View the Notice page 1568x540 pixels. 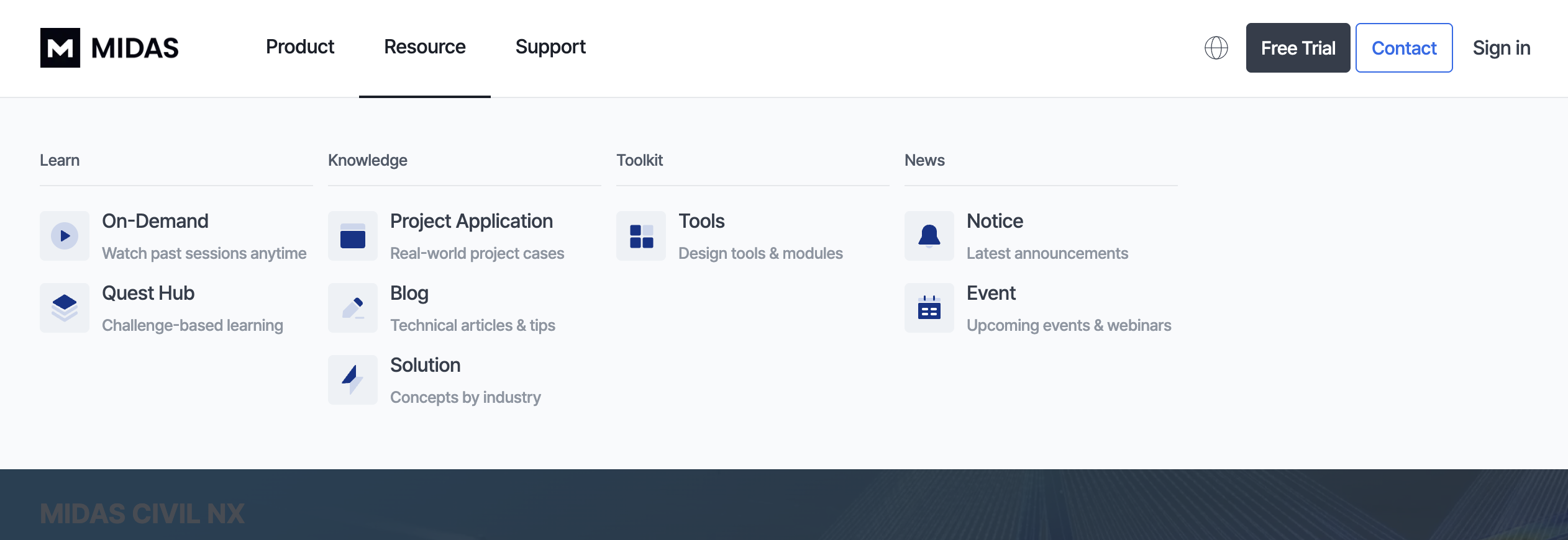[995, 221]
